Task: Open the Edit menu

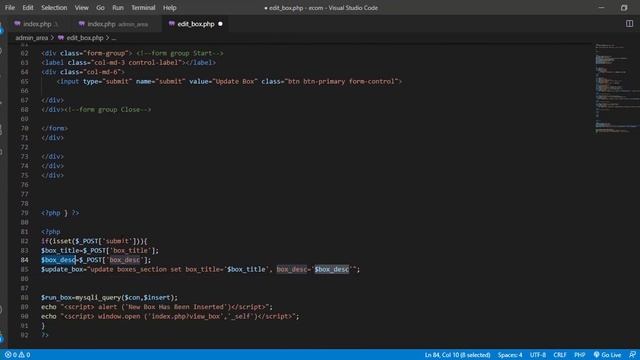Action: (28, 8)
